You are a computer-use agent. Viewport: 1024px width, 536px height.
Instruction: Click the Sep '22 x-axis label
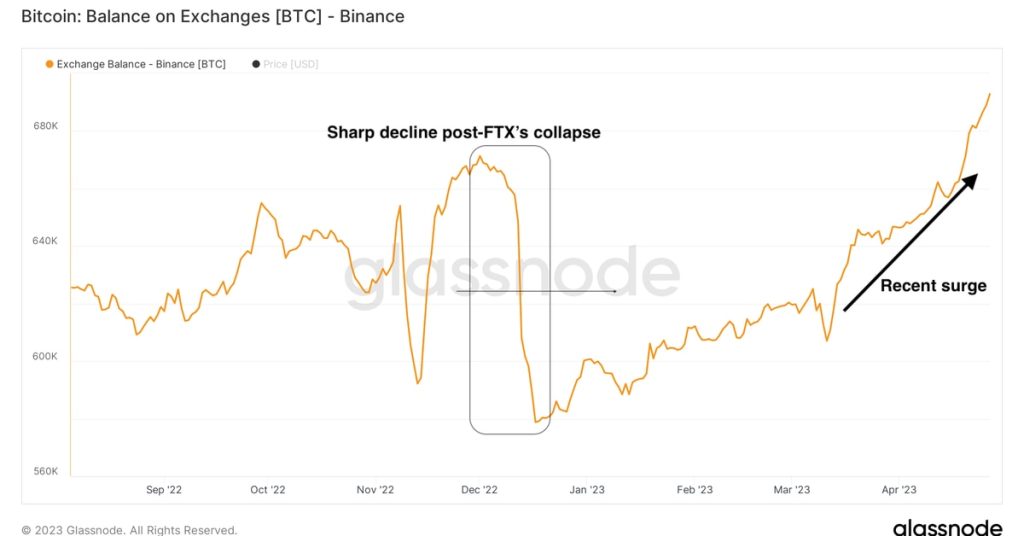pos(162,490)
